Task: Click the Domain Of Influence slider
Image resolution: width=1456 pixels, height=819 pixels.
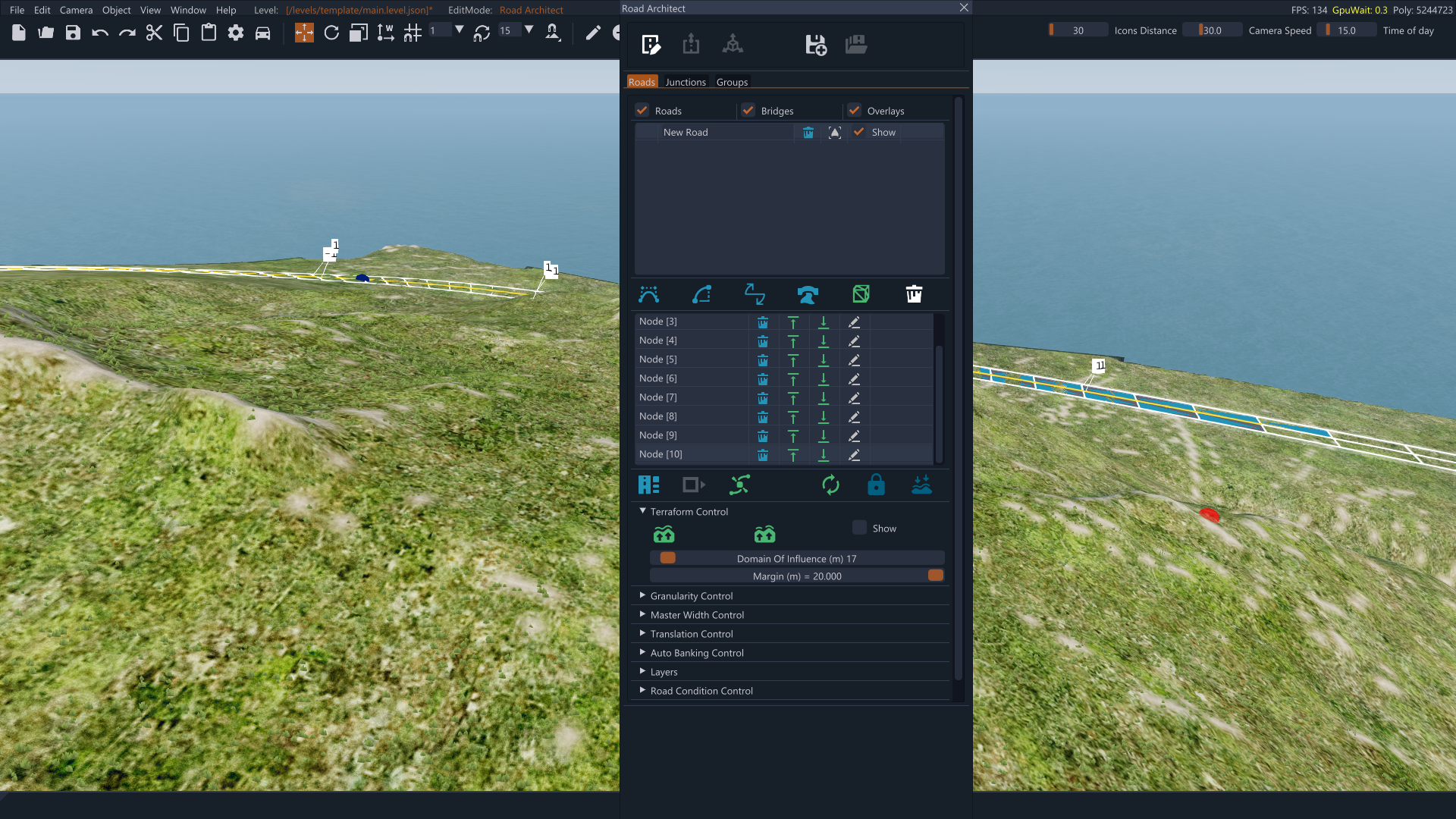Action: 796,558
